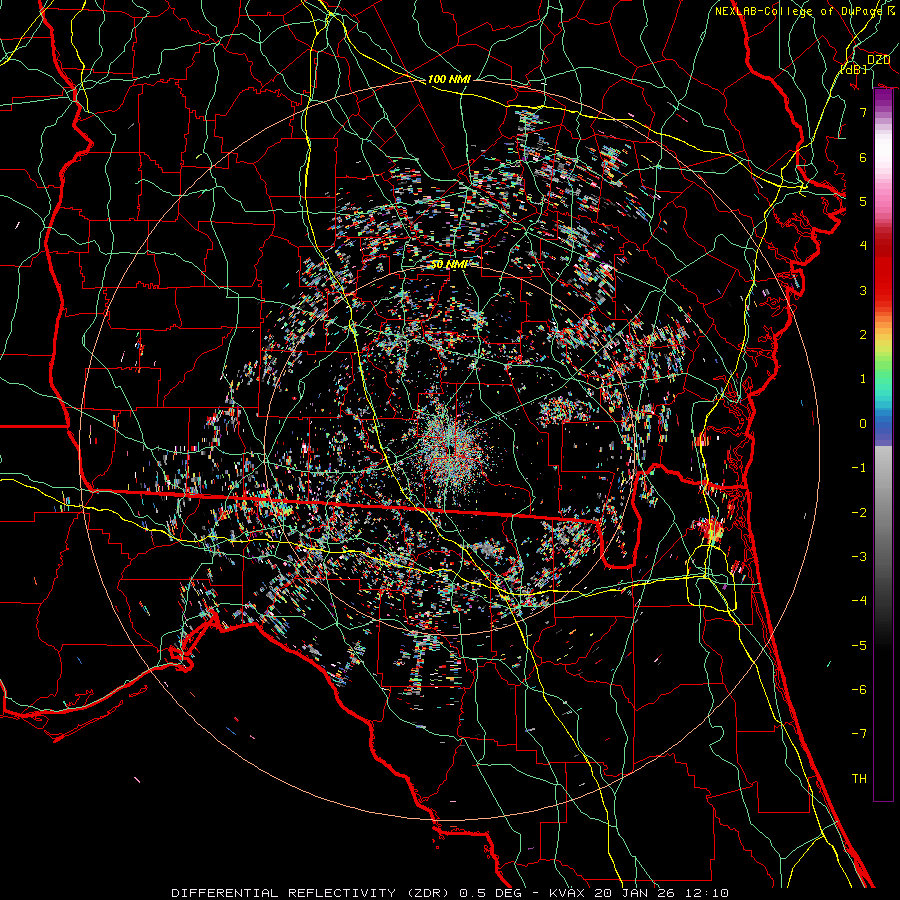Click the product title reading DIFFERENTIAL REFLECTIVITY (ZDR)

[312, 893]
